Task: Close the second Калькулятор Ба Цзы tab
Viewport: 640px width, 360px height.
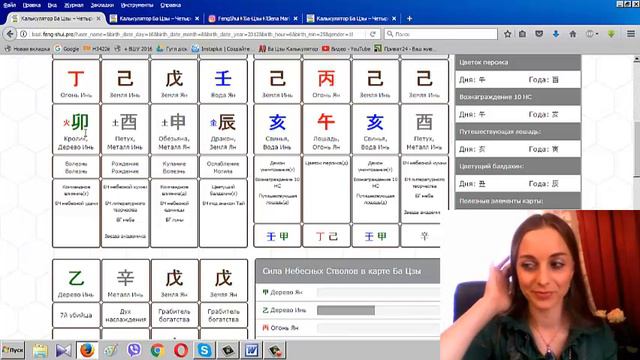Action: point(197,18)
